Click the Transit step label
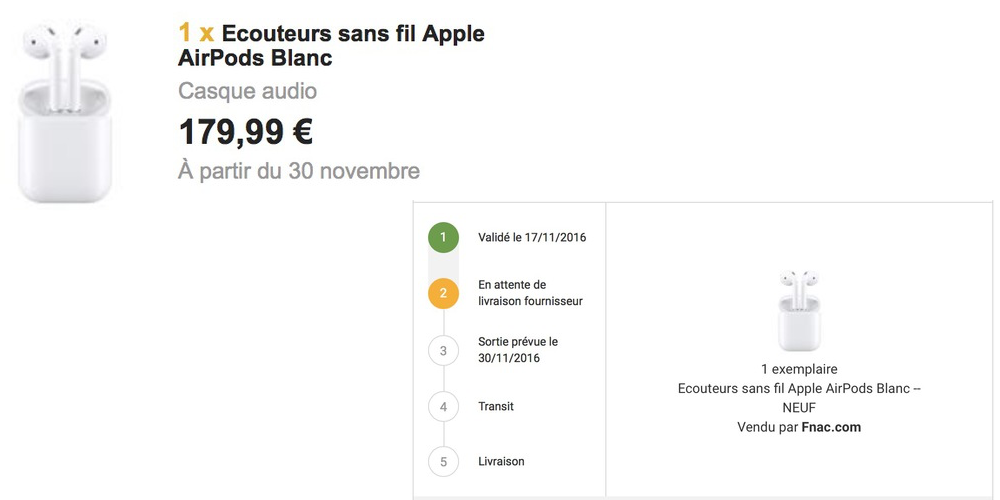Screen dimensions: 1000x500 [496, 406]
